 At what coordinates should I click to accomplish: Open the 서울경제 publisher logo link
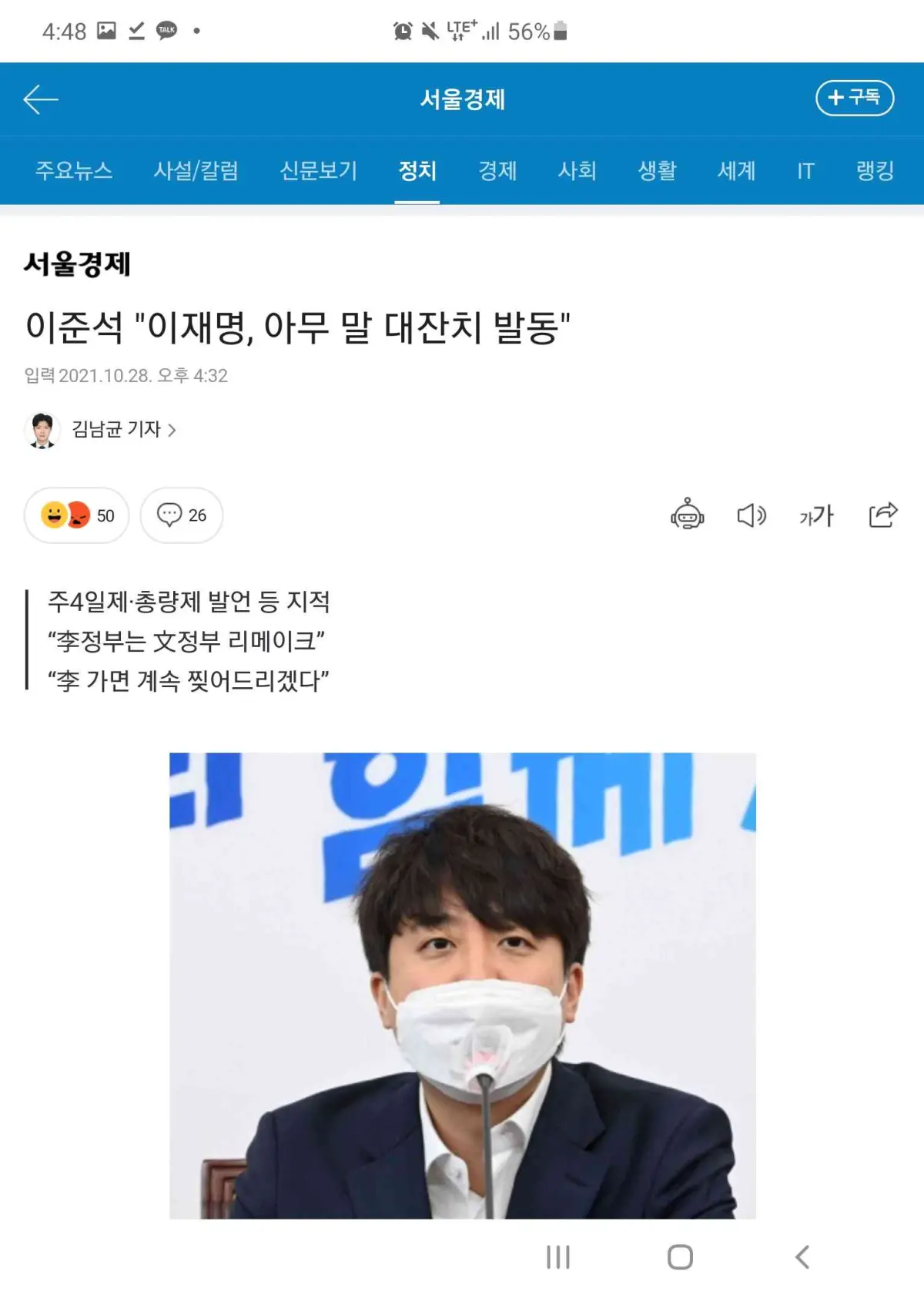(x=77, y=264)
